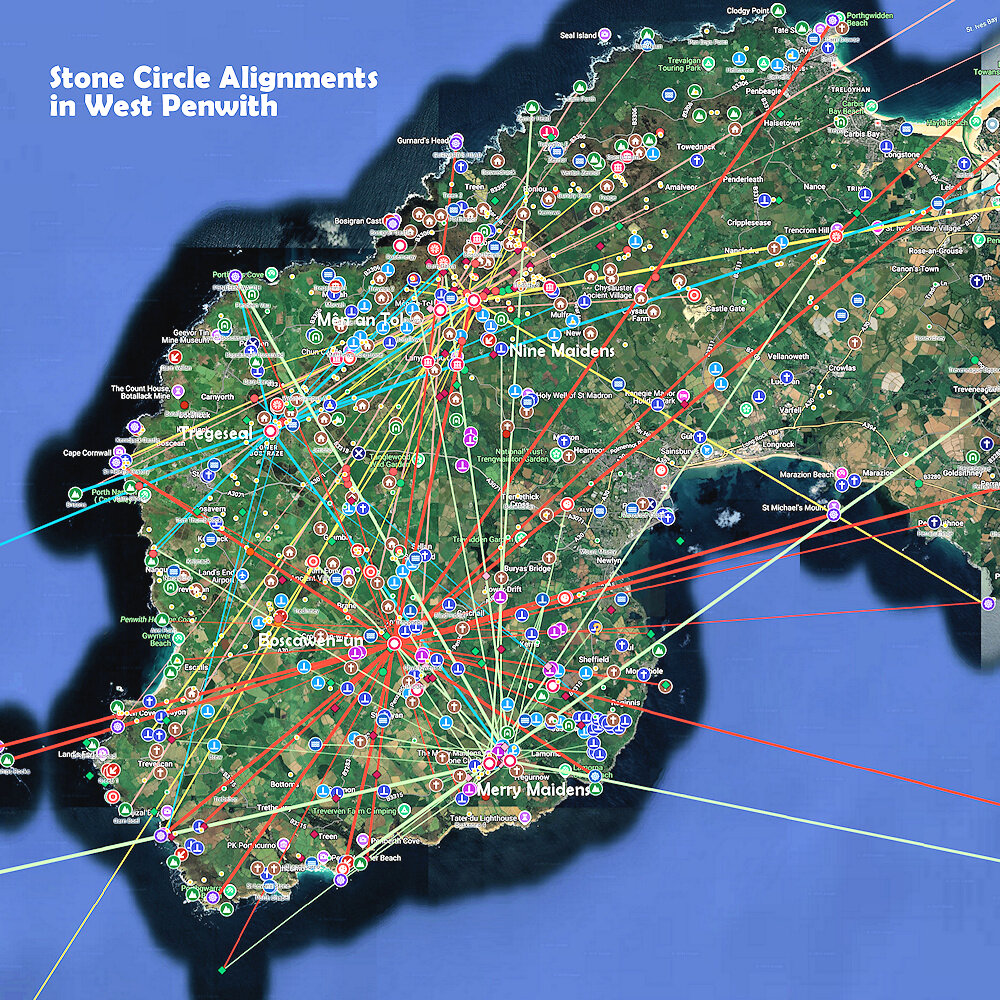Select the Amalveor place label

pyautogui.click(x=680, y=187)
